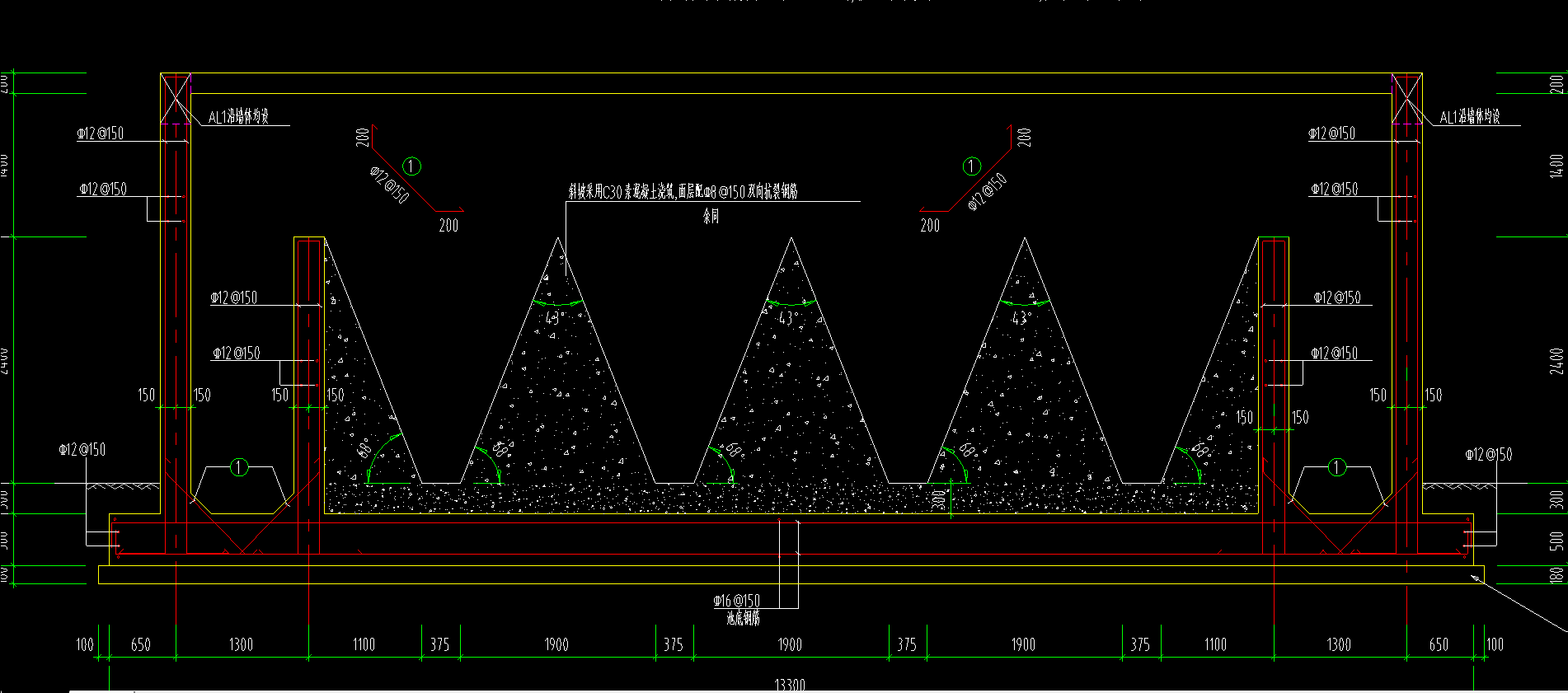Select the topmost Φ12@150 label on right outer wall
Screen dimensions: 1568x693
point(1332,133)
